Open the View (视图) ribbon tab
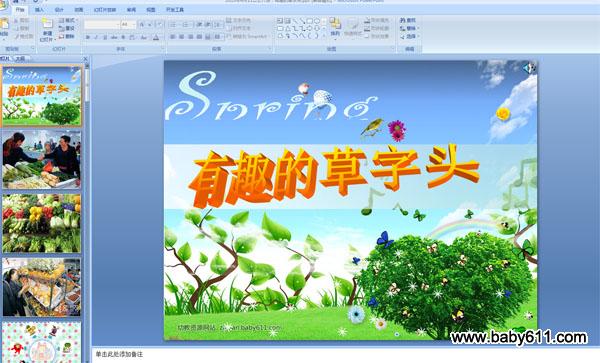600x363 pixels. click(x=151, y=10)
